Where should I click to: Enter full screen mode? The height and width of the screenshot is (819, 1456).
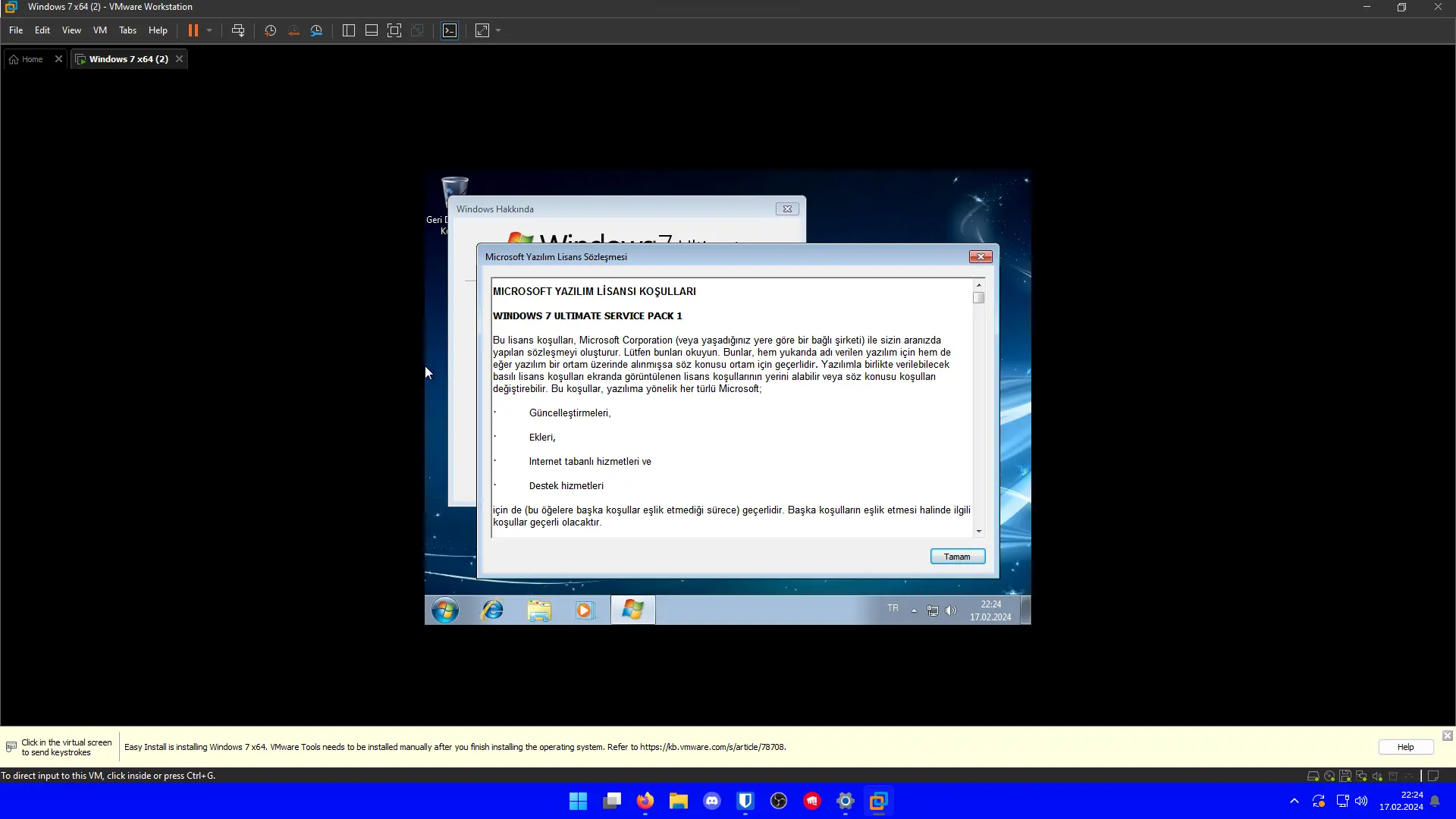pos(394,30)
